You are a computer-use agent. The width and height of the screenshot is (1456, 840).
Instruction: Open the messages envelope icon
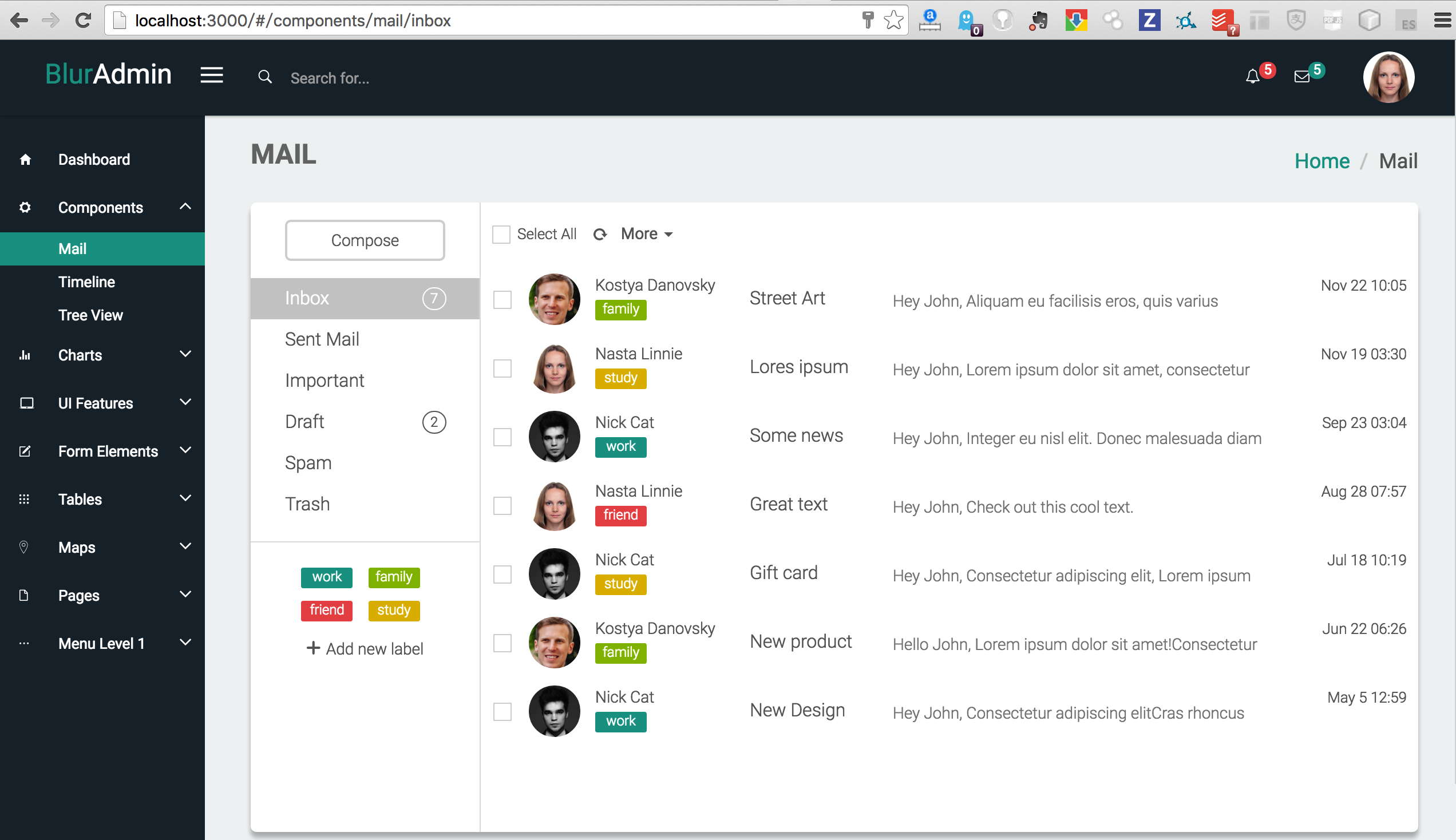(1302, 77)
